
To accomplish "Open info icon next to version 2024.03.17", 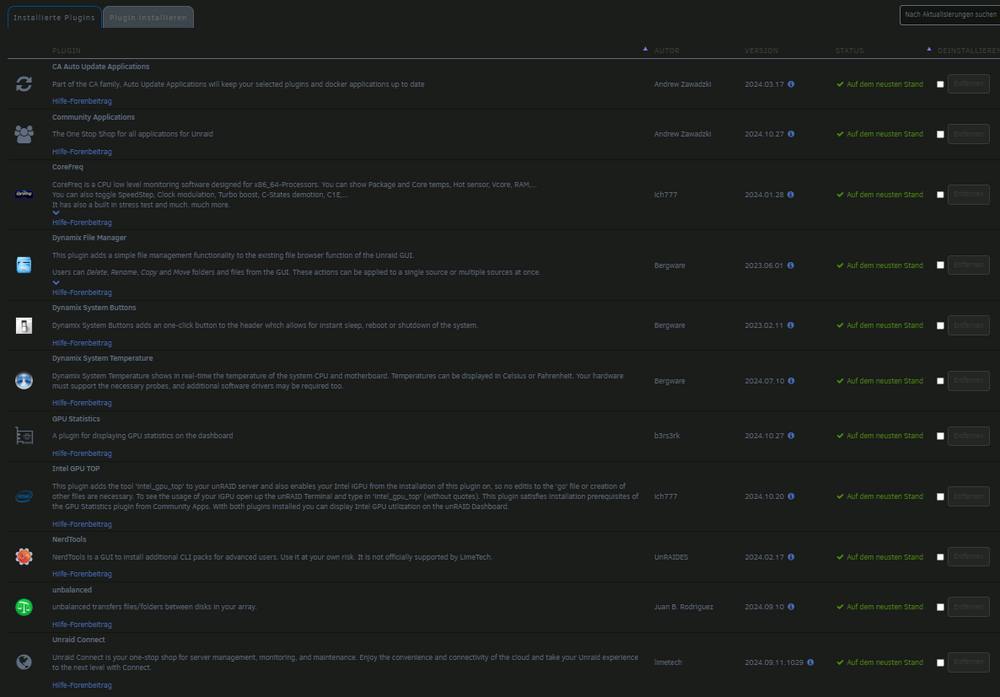I will click(x=791, y=84).
